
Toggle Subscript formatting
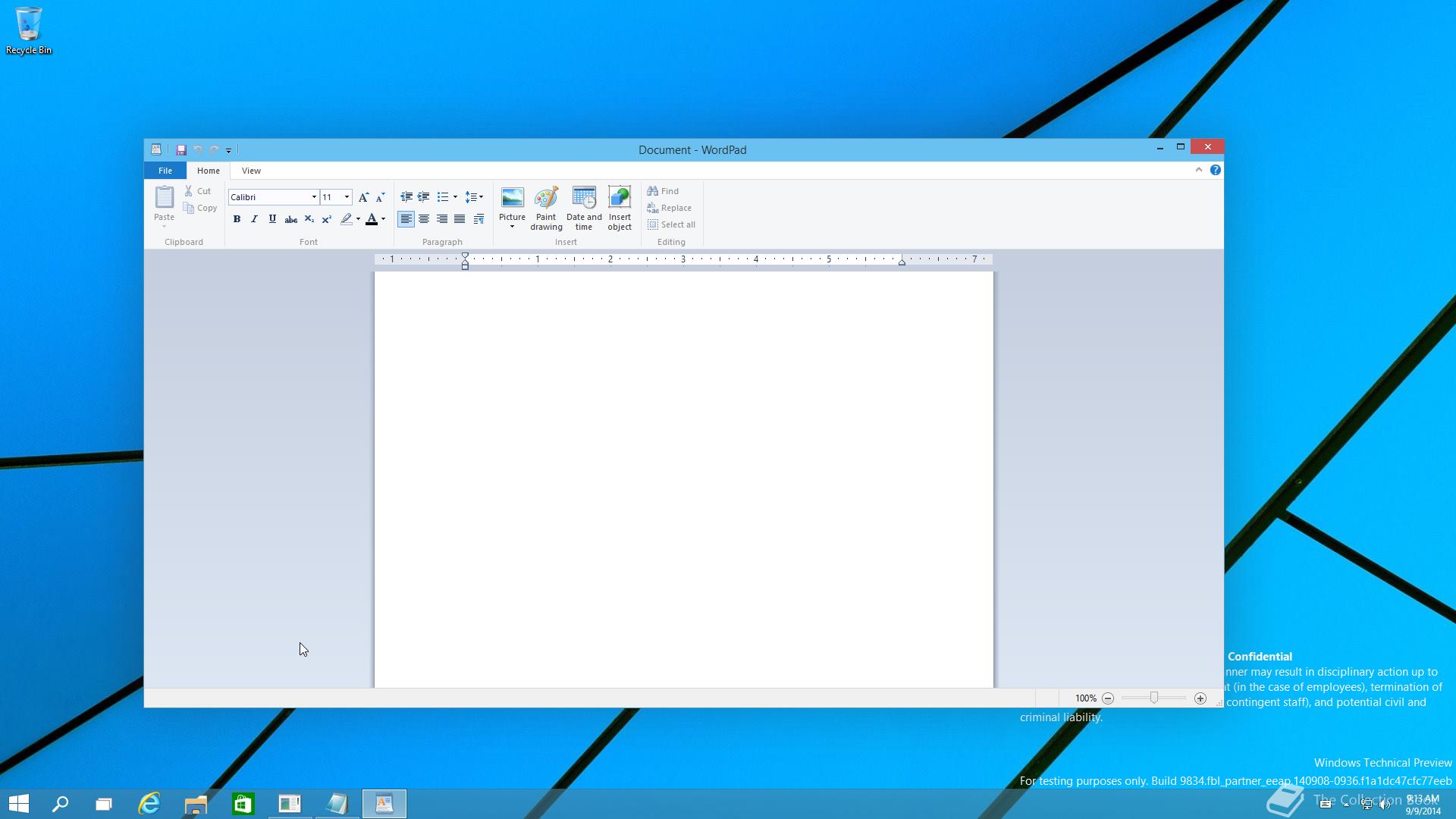click(x=309, y=219)
